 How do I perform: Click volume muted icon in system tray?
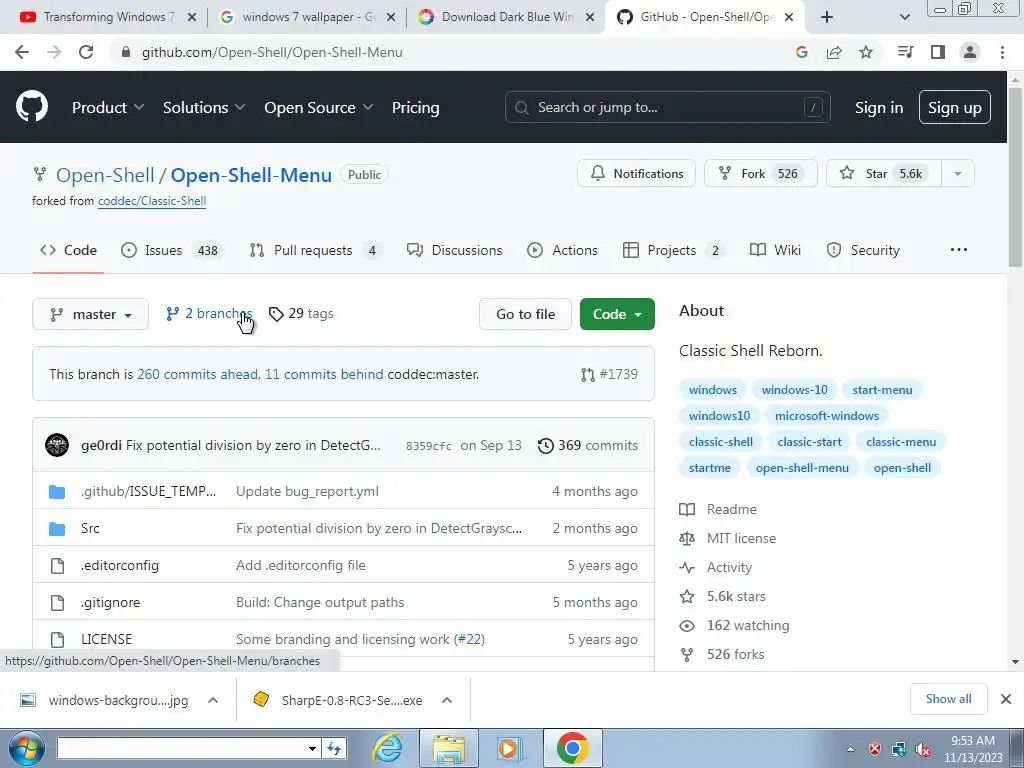923,748
